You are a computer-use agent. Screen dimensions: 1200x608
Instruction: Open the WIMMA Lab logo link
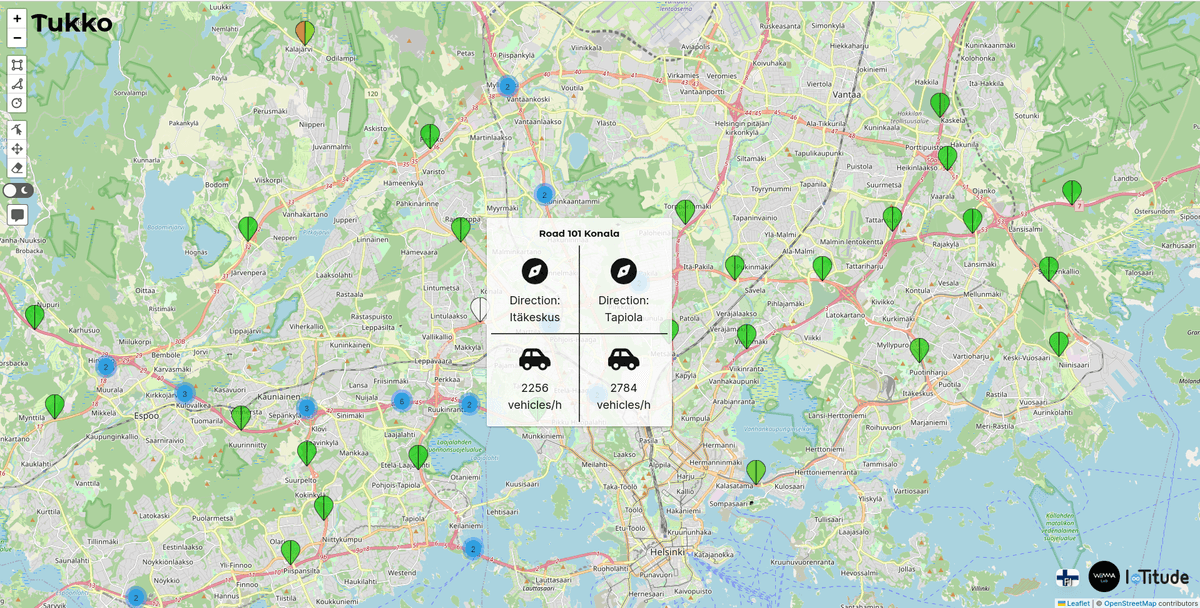click(1104, 576)
